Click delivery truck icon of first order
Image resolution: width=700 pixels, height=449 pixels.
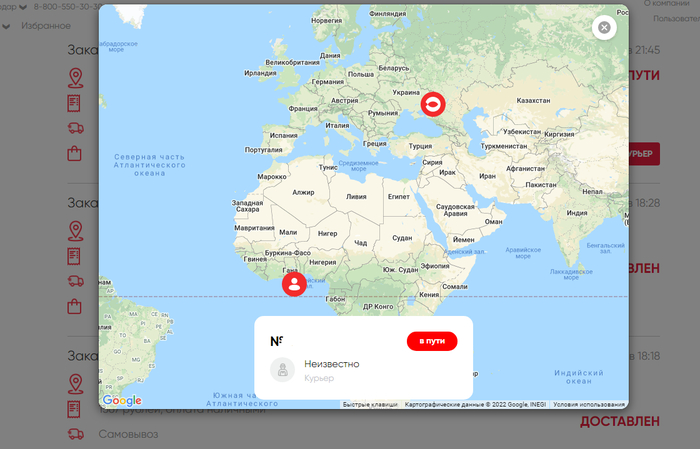point(75,129)
